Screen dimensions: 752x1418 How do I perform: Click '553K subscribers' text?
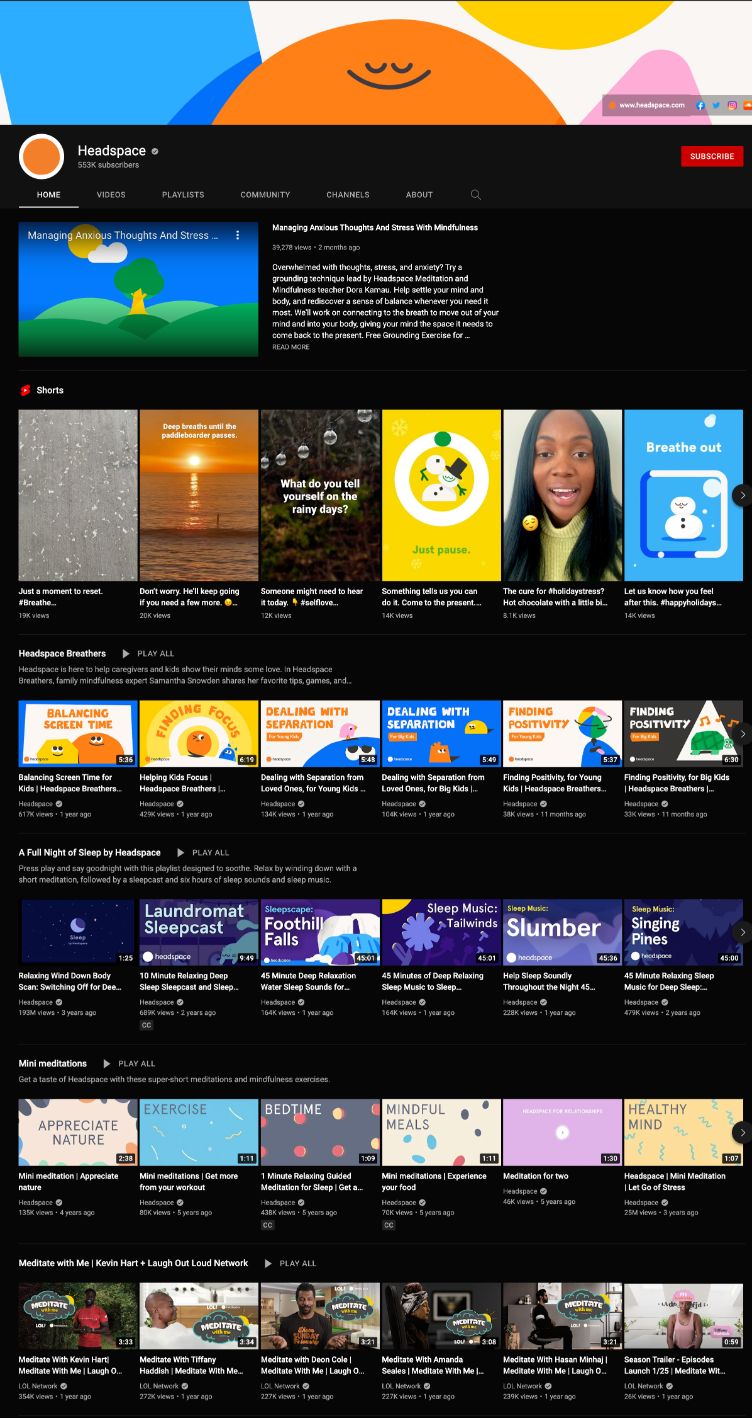tap(108, 165)
